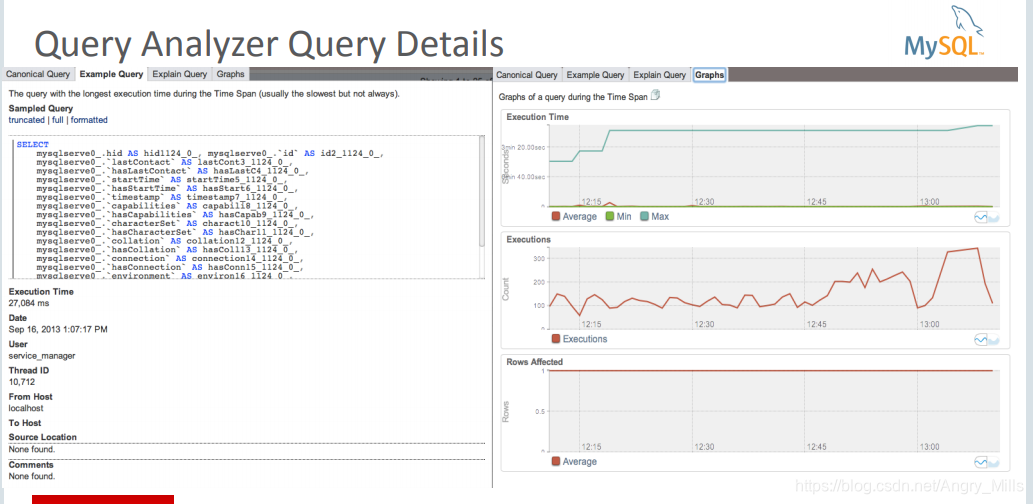
Task: Toggle the Max series in Execution Time legend
Action: 654,216
